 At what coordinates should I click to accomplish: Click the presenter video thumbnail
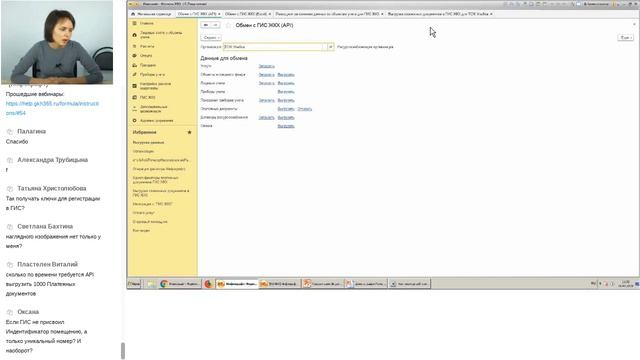coord(57,42)
